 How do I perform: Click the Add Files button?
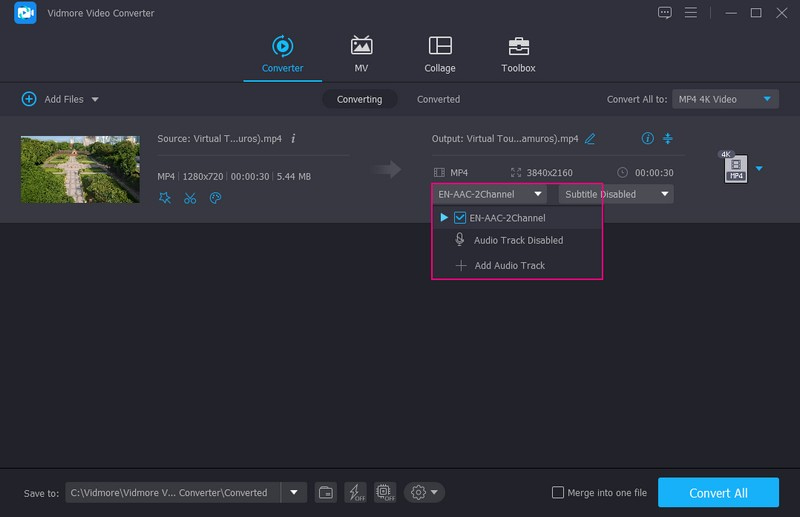tap(58, 99)
